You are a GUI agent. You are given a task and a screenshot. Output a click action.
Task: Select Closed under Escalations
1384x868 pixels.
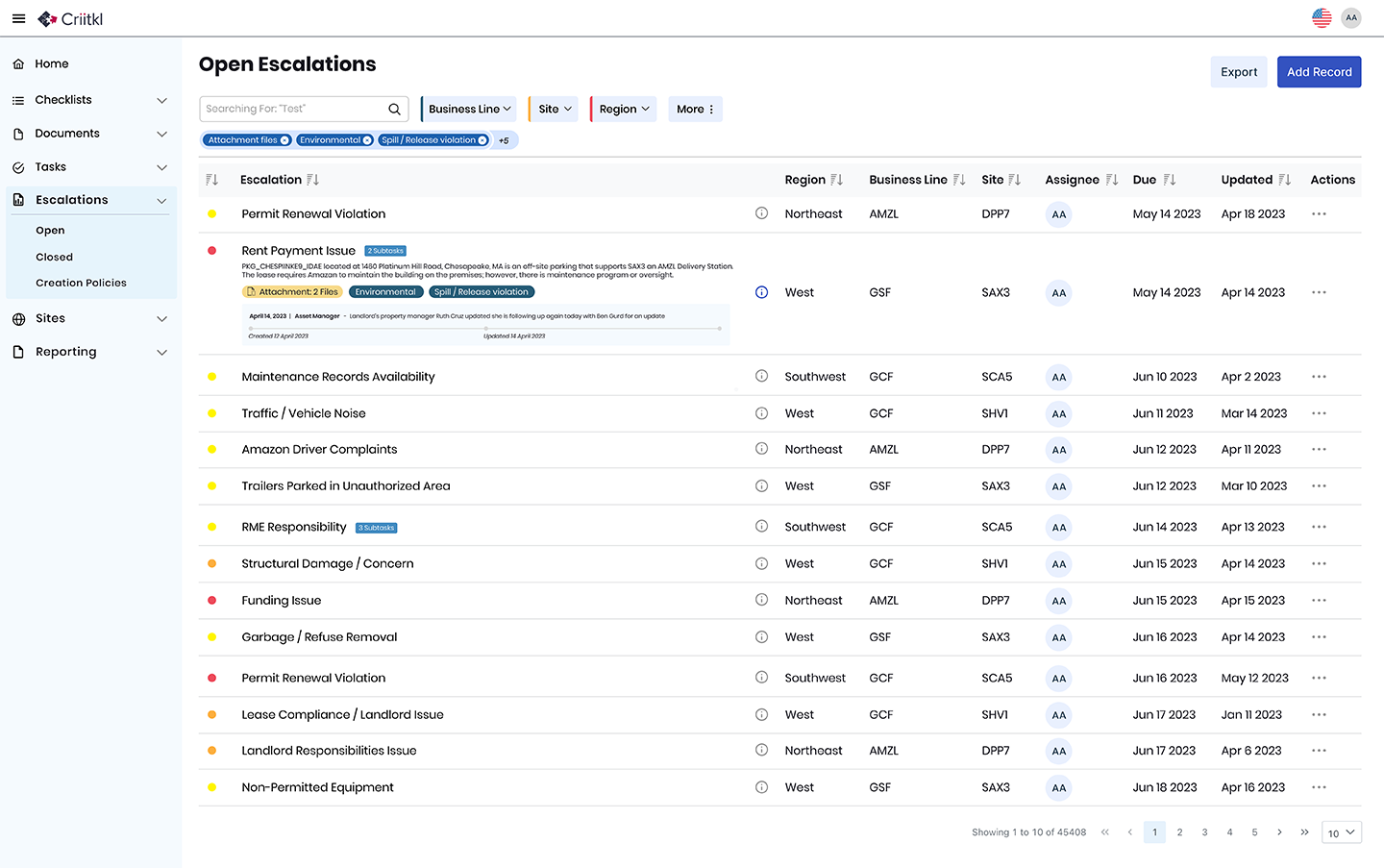tap(54, 257)
